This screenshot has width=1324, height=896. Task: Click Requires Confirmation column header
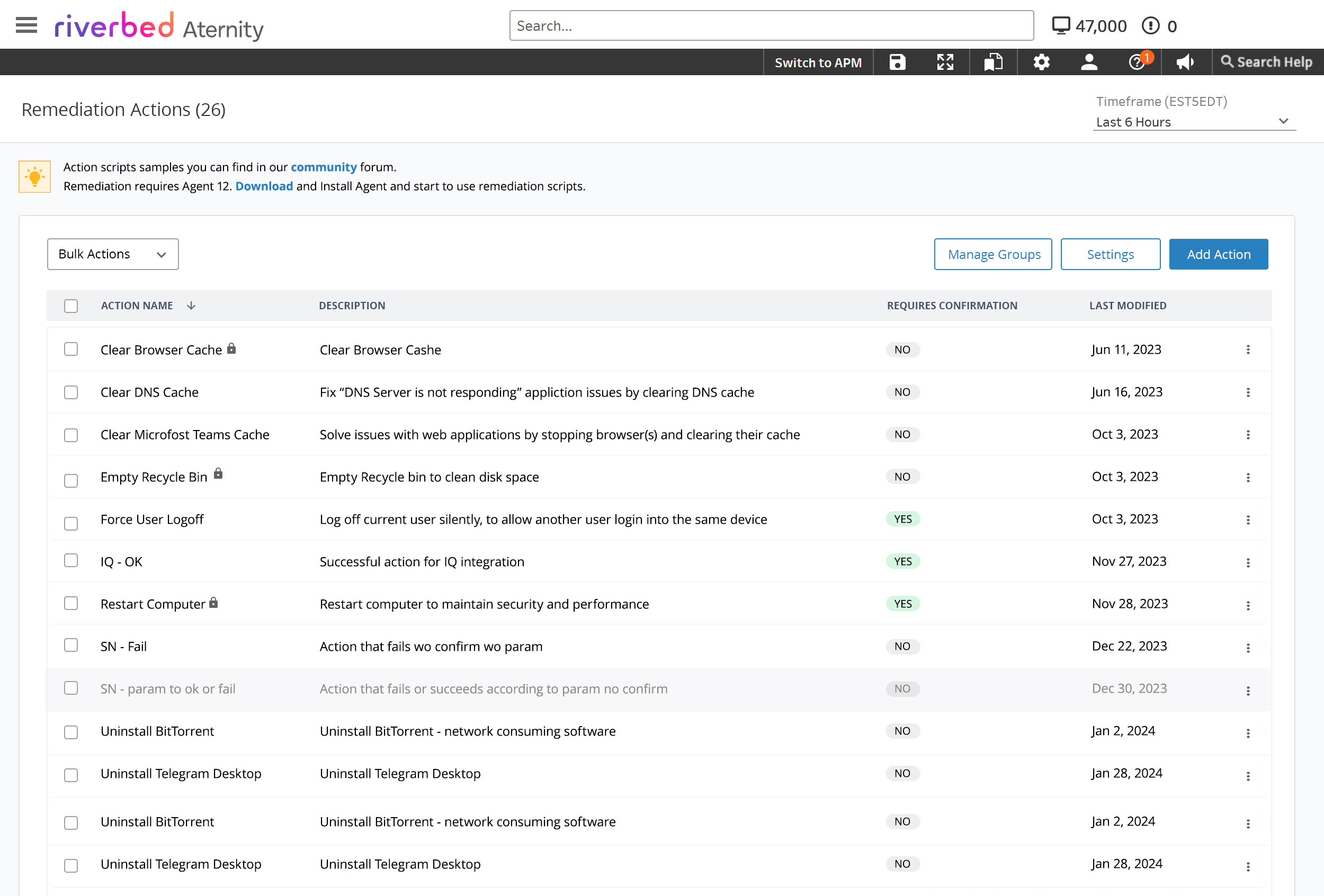coord(951,306)
